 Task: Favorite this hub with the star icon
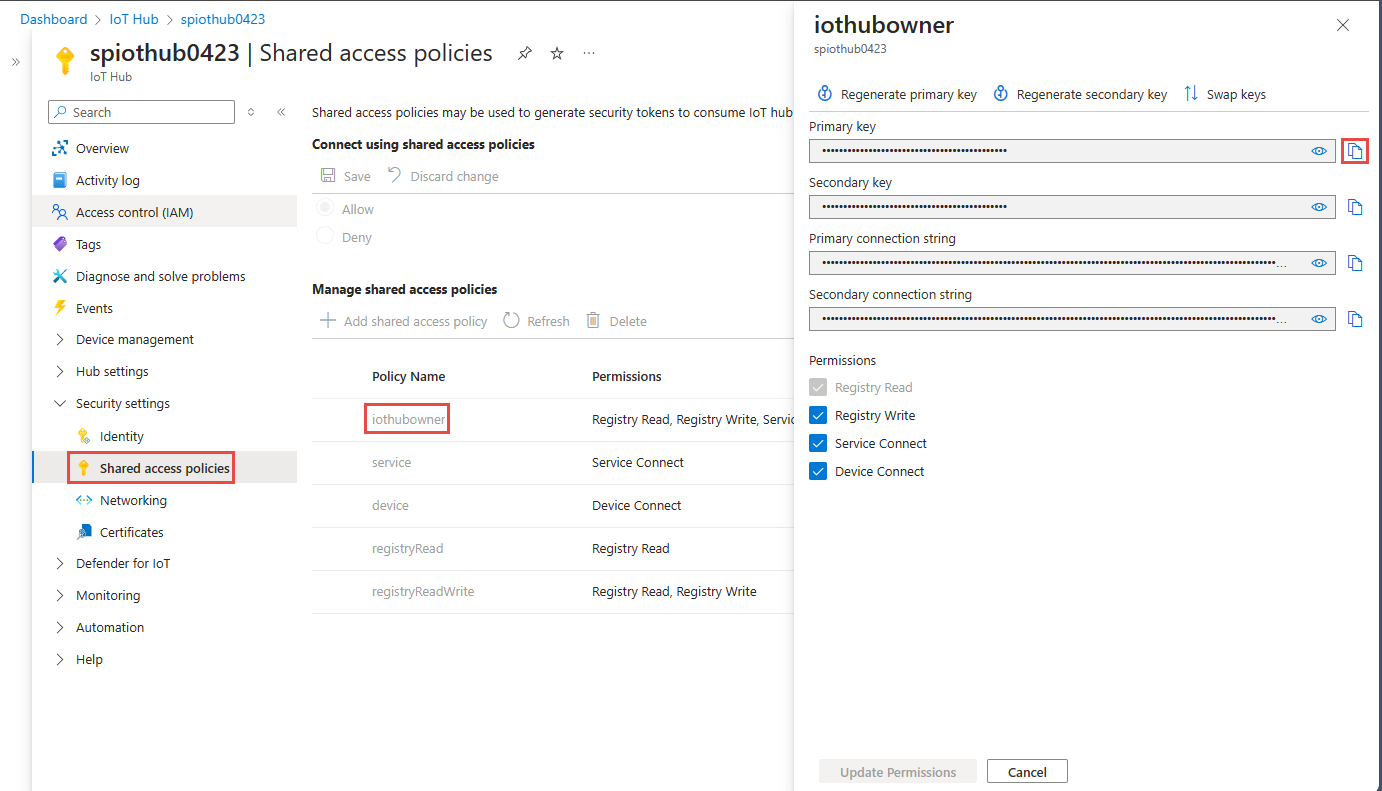557,54
